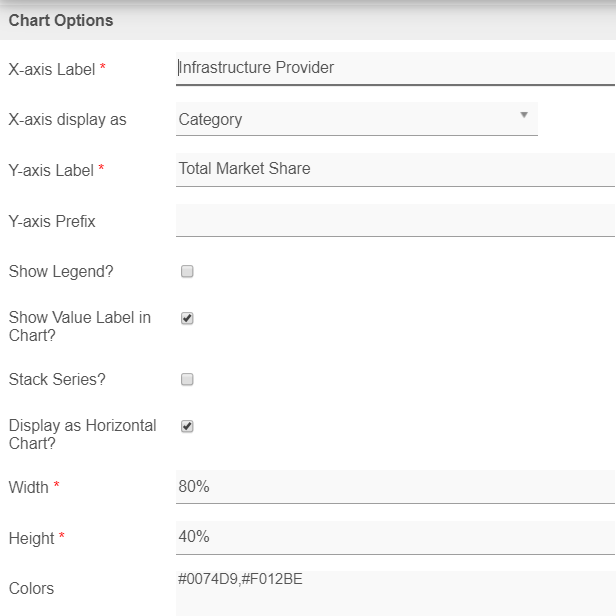Tick the Stack Series checkbox
This screenshot has width=616, height=616.
click(x=187, y=380)
